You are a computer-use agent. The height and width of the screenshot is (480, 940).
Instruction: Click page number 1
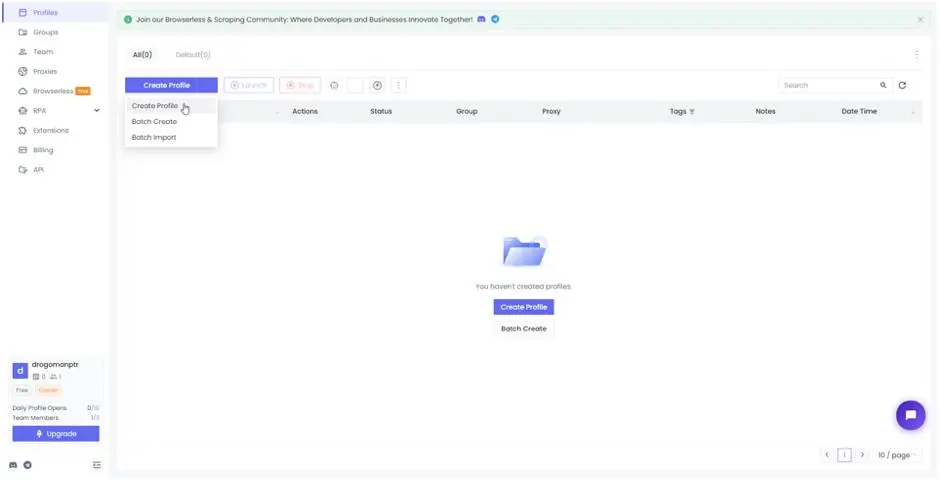(844, 455)
